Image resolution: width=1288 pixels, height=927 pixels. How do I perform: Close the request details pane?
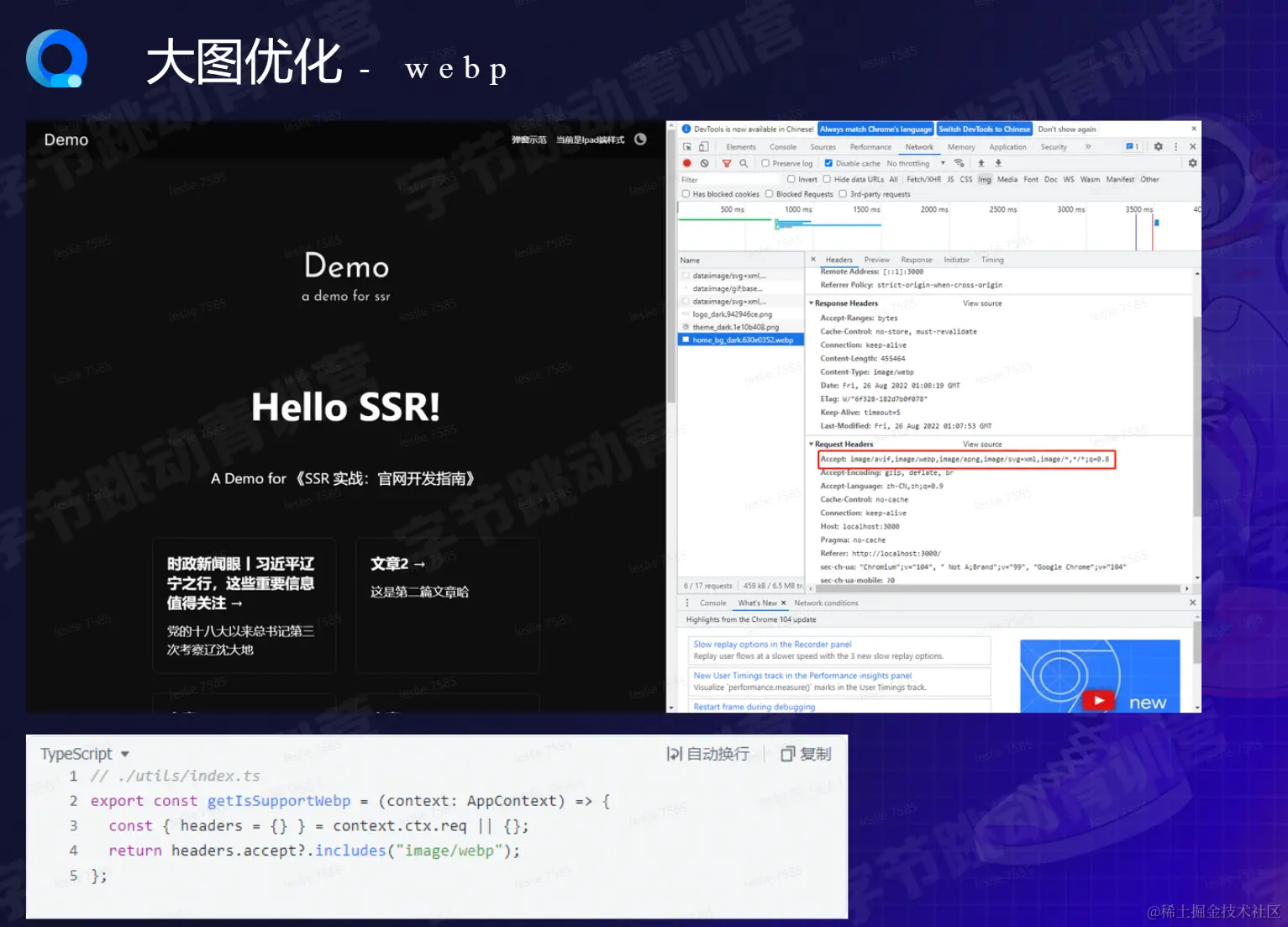pos(813,260)
